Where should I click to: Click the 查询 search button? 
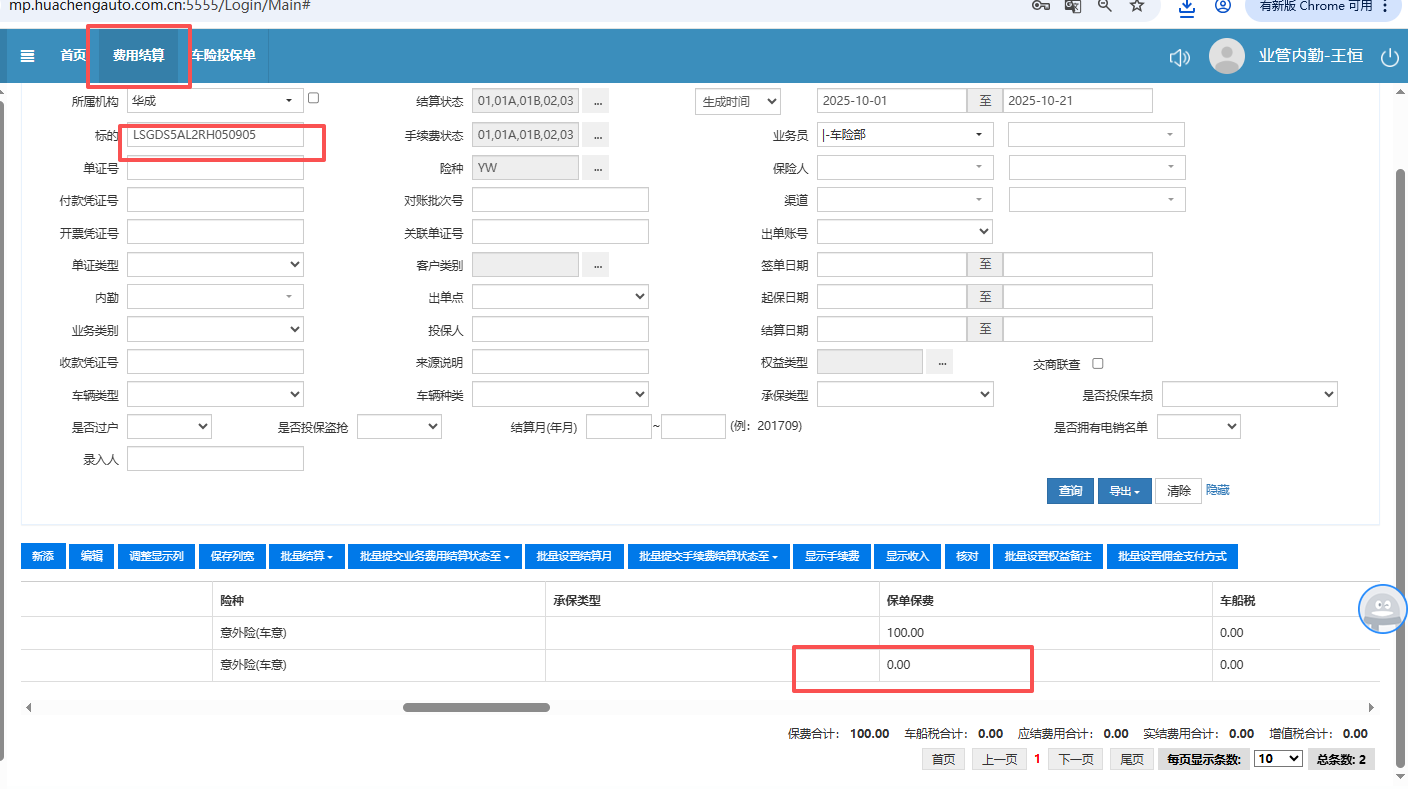click(1070, 491)
